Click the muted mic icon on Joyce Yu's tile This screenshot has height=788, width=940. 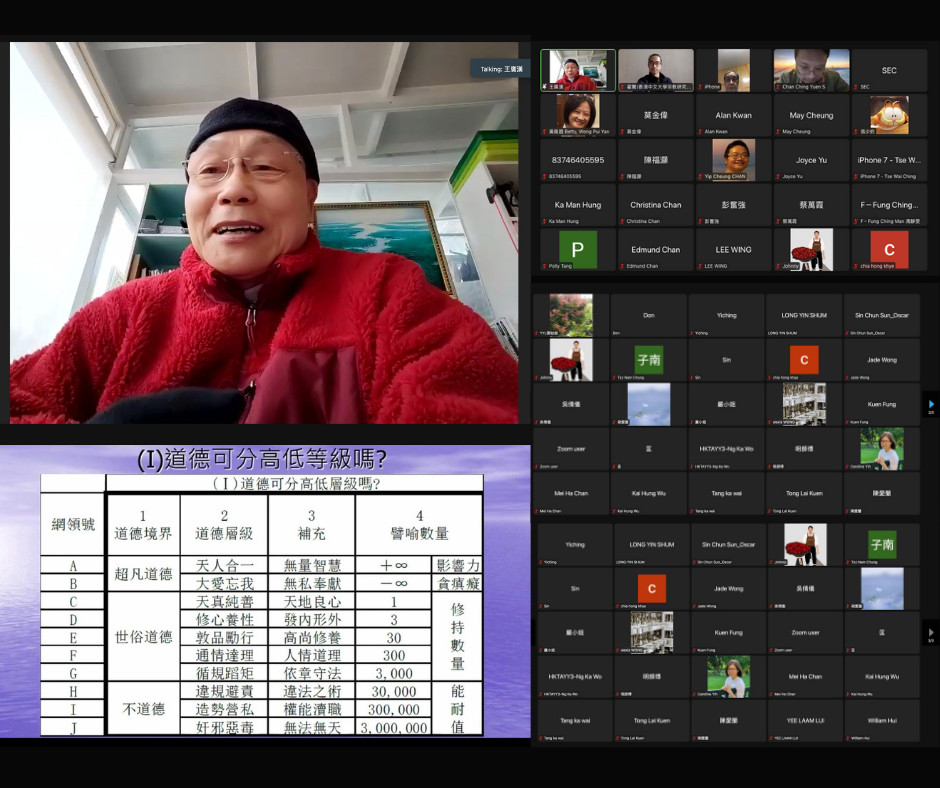(x=778, y=176)
